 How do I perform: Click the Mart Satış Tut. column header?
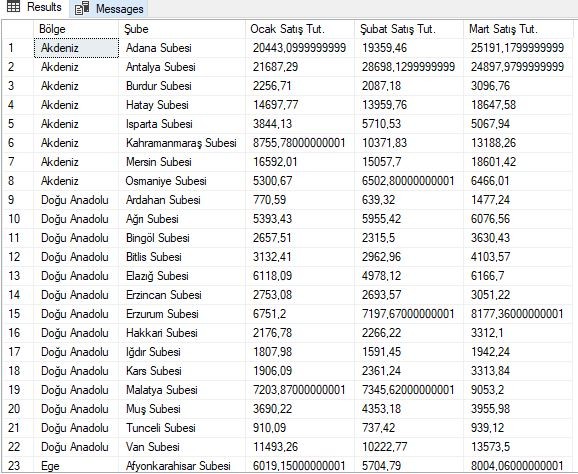coord(518,29)
